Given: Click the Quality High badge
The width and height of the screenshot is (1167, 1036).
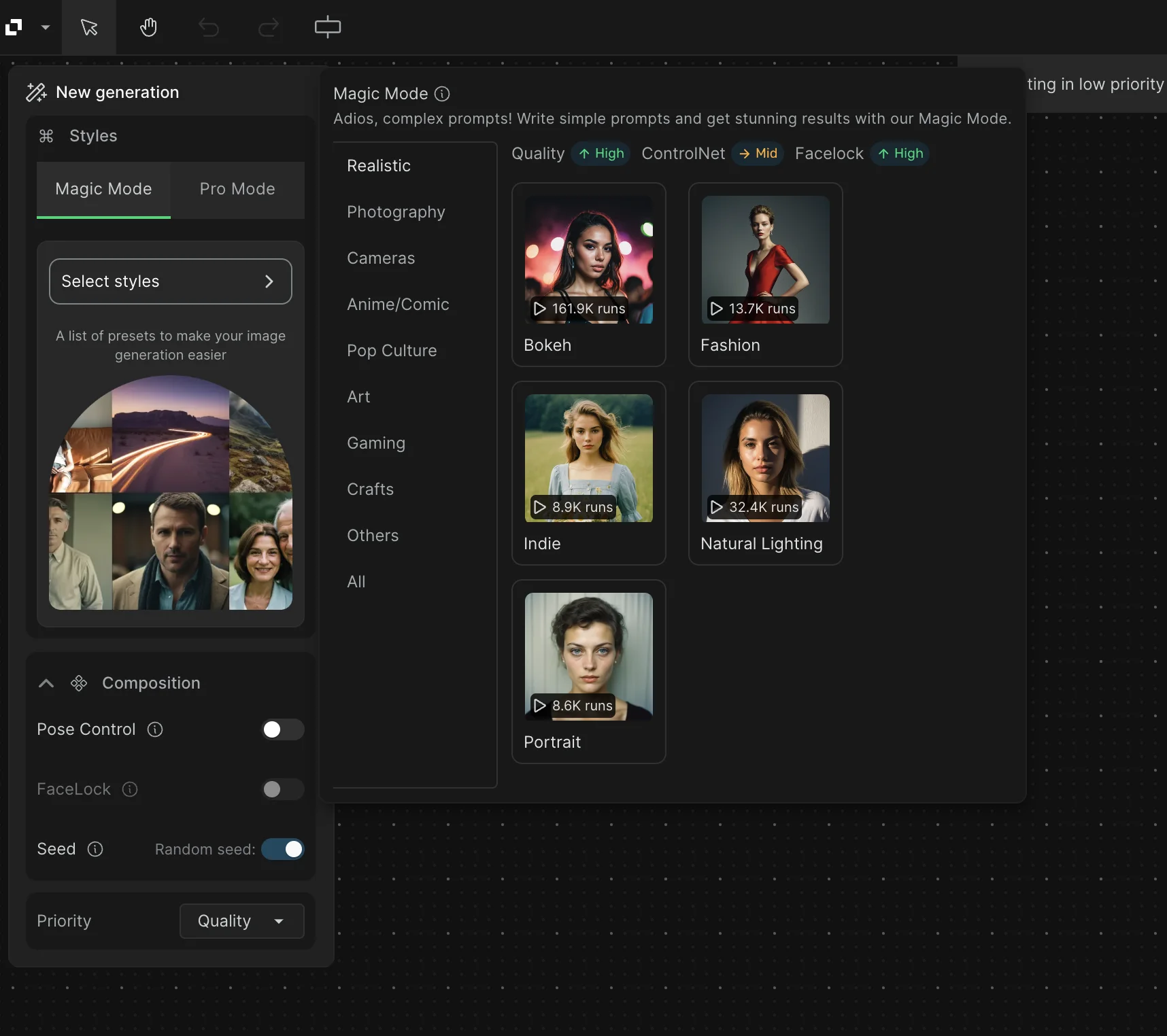Looking at the screenshot, I should (x=601, y=154).
